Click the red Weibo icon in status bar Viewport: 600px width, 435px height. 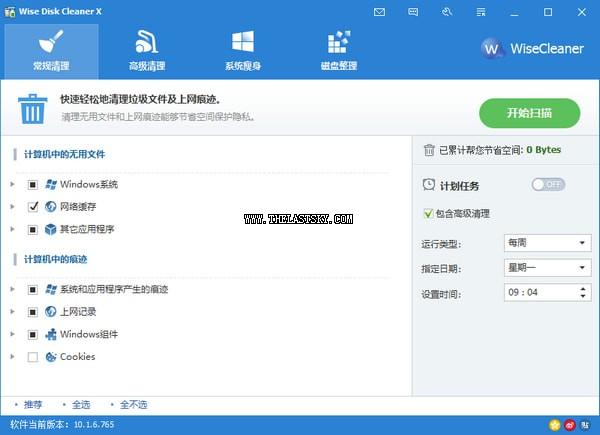coord(570,425)
